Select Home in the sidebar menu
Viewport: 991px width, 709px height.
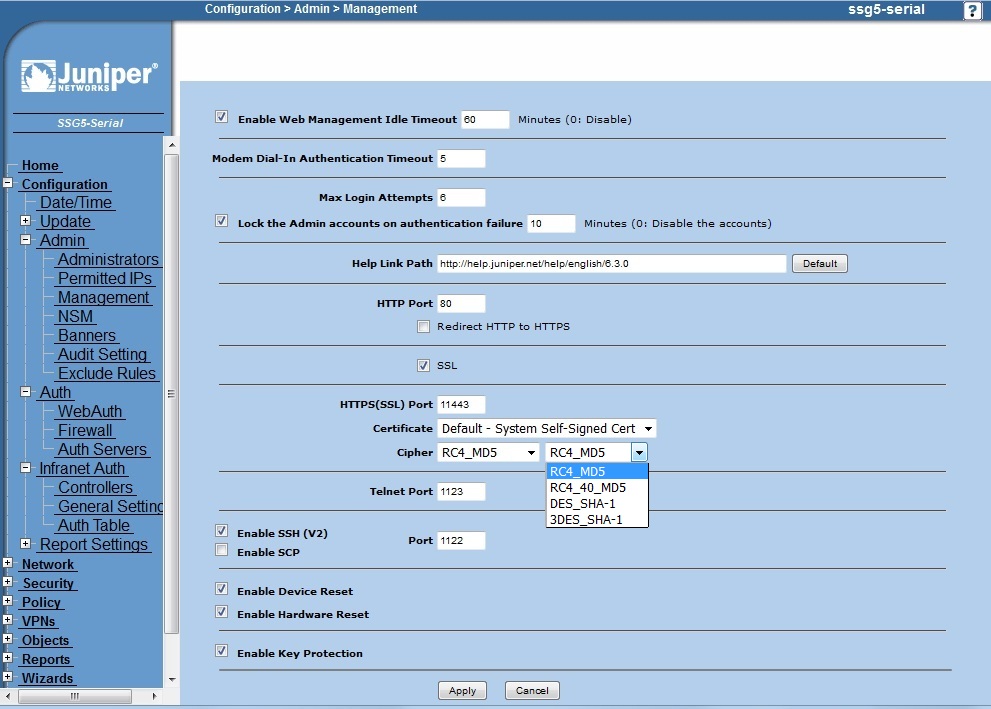click(40, 165)
